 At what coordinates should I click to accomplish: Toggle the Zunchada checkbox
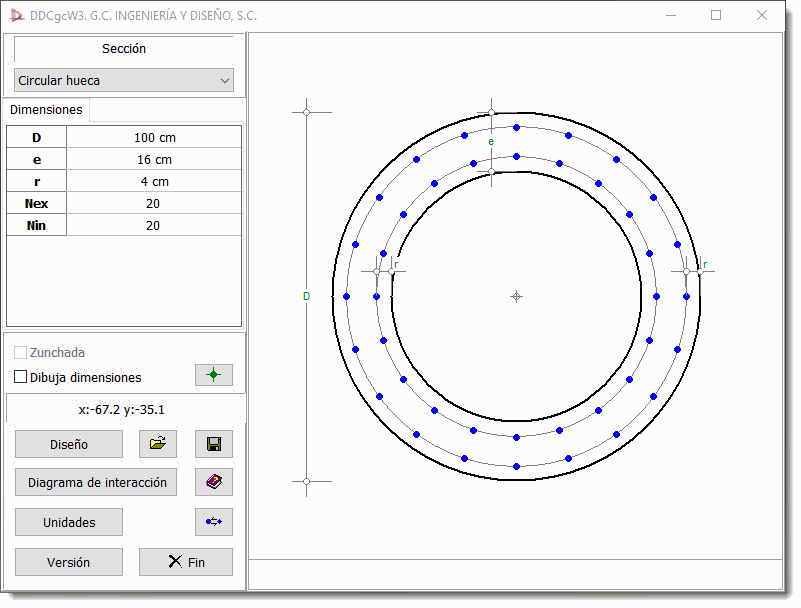[x=20, y=353]
